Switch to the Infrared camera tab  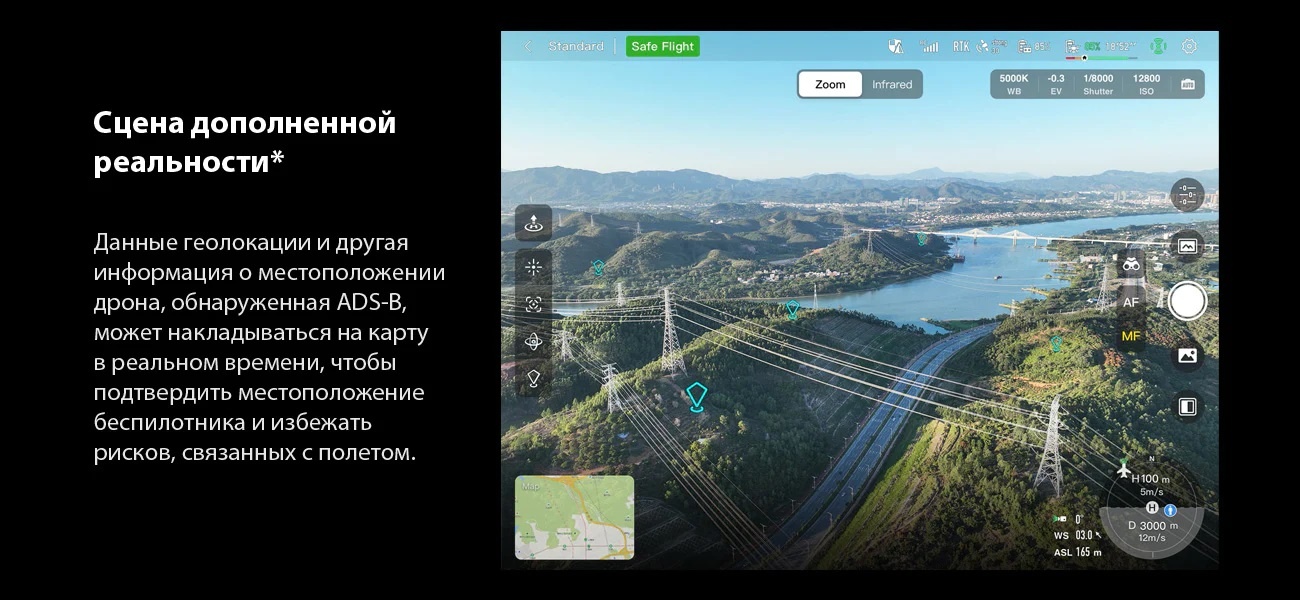[x=891, y=85]
